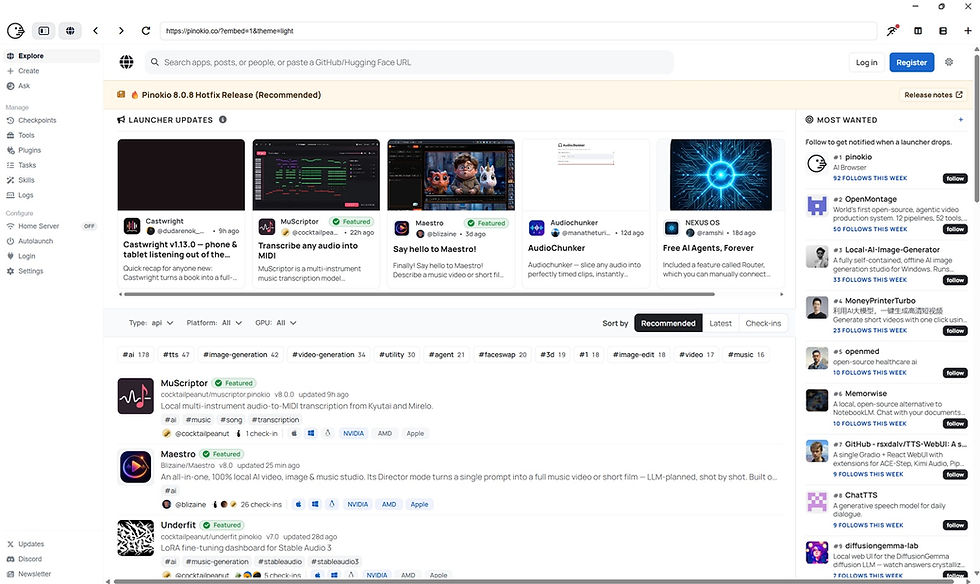980x584 pixels.
Task: Select the Check-ins sort tab
Action: (x=762, y=323)
